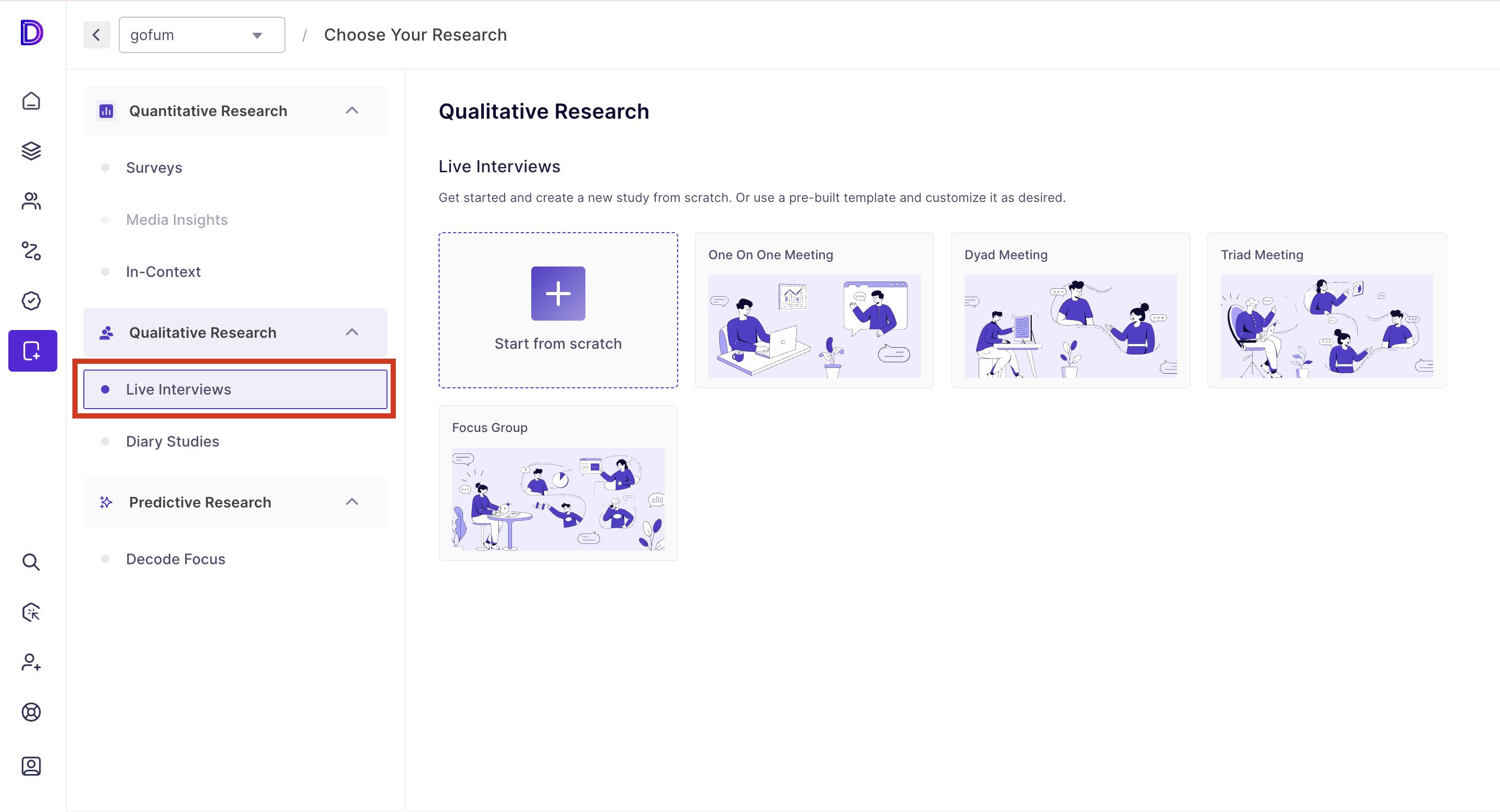The height and width of the screenshot is (812, 1500).
Task: Select Decode Focus in the sidebar
Action: pos(235,559)
